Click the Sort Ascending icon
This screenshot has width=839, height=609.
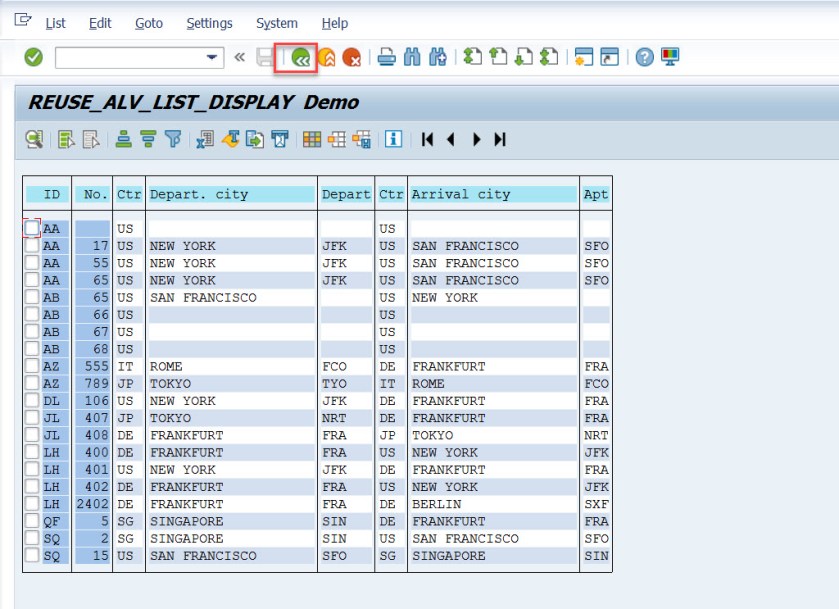[x=124, y=139]
